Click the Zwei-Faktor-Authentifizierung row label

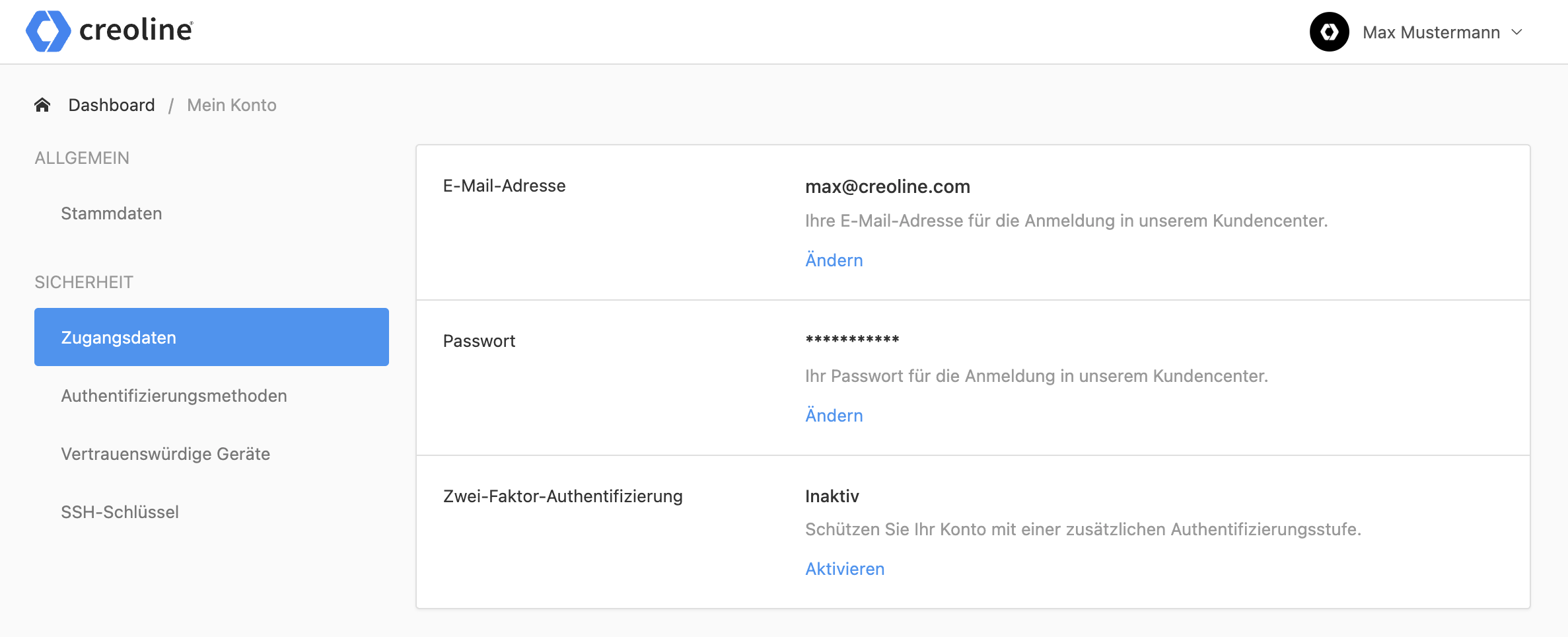563,496
